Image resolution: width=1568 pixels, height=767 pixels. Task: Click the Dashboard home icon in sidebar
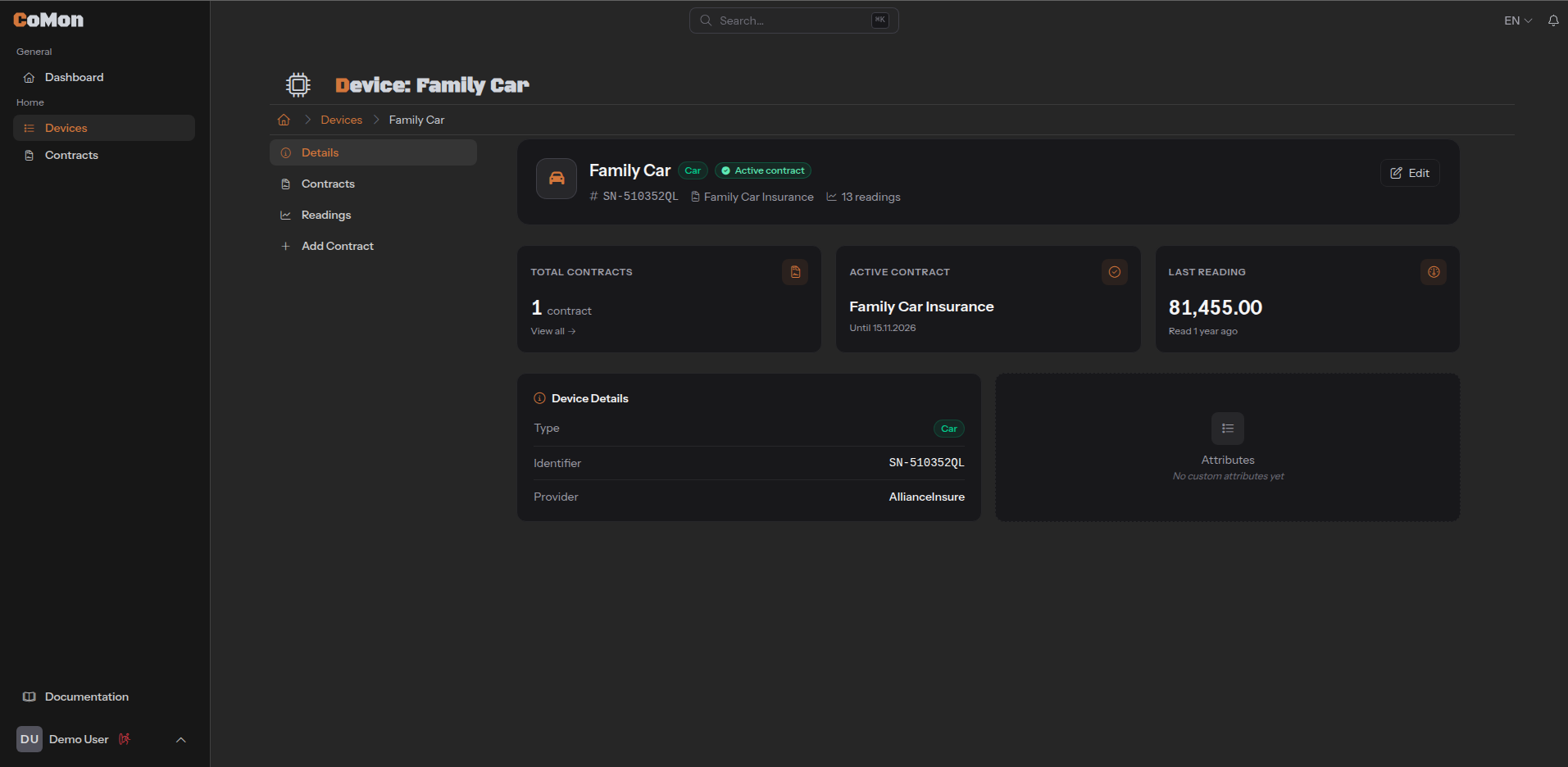click(x=30, y=77)
